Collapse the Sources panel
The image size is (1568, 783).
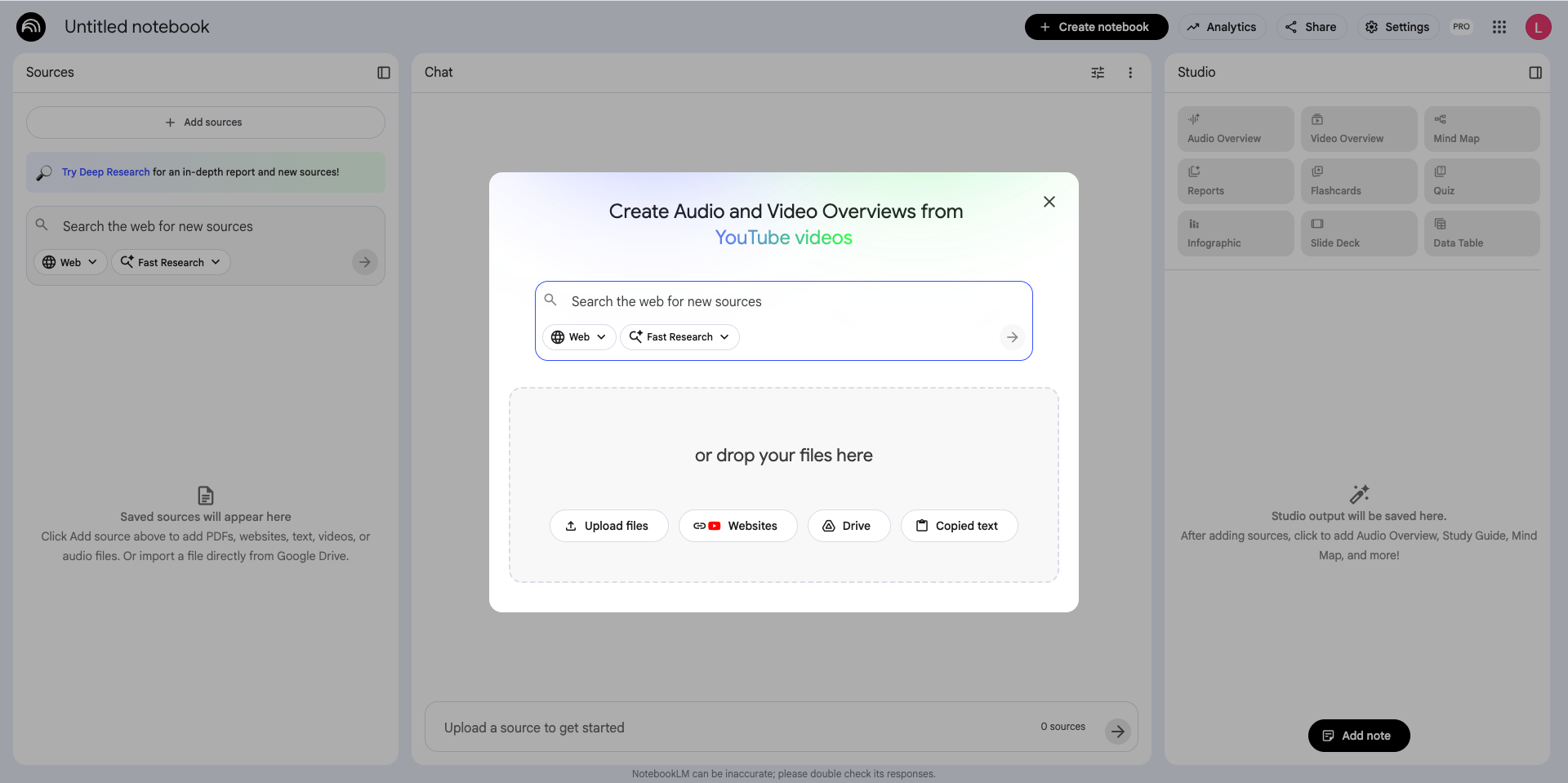pos(384,73)
